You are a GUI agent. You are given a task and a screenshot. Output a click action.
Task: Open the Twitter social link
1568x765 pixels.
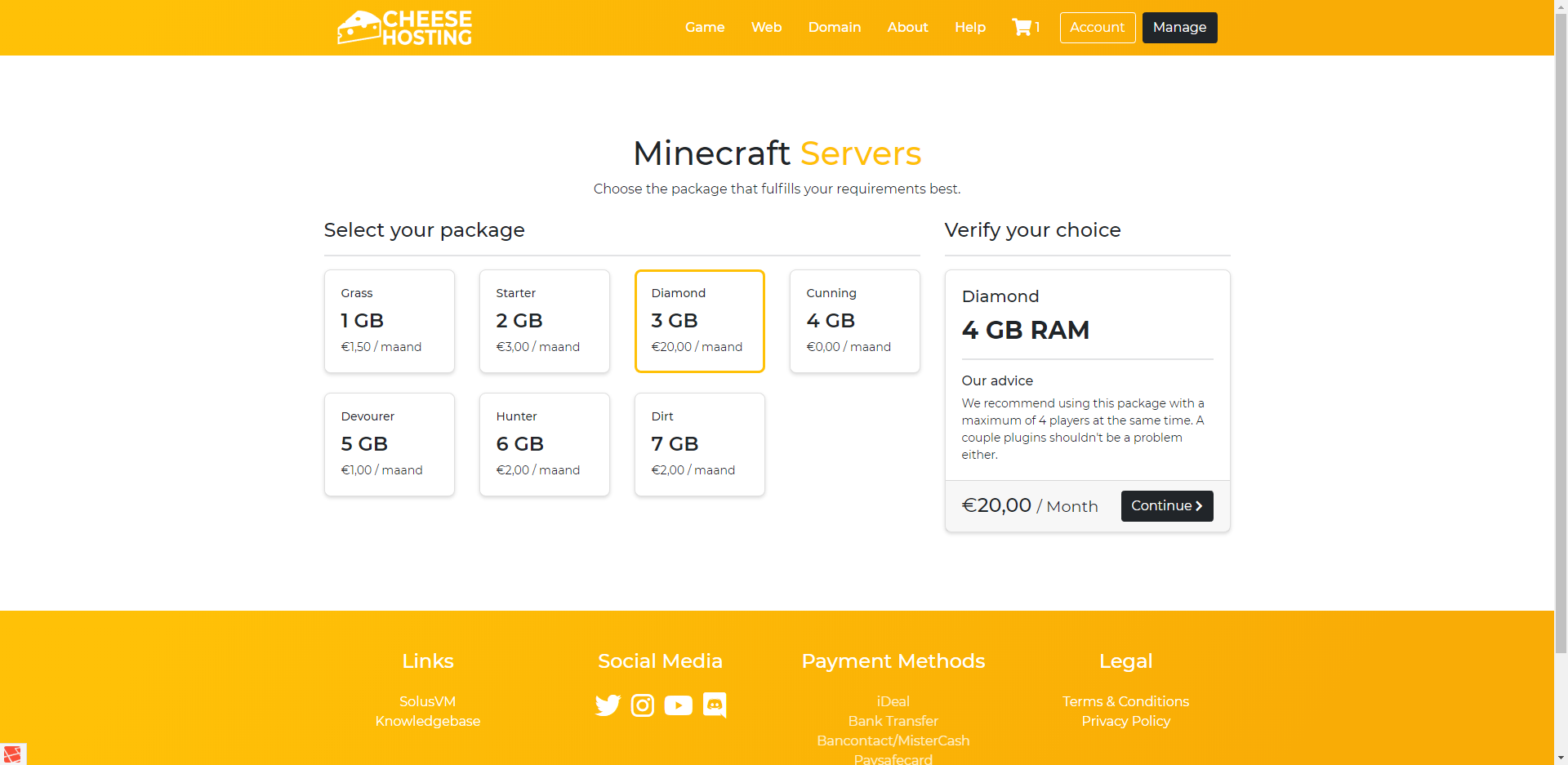tap(608, 705)
